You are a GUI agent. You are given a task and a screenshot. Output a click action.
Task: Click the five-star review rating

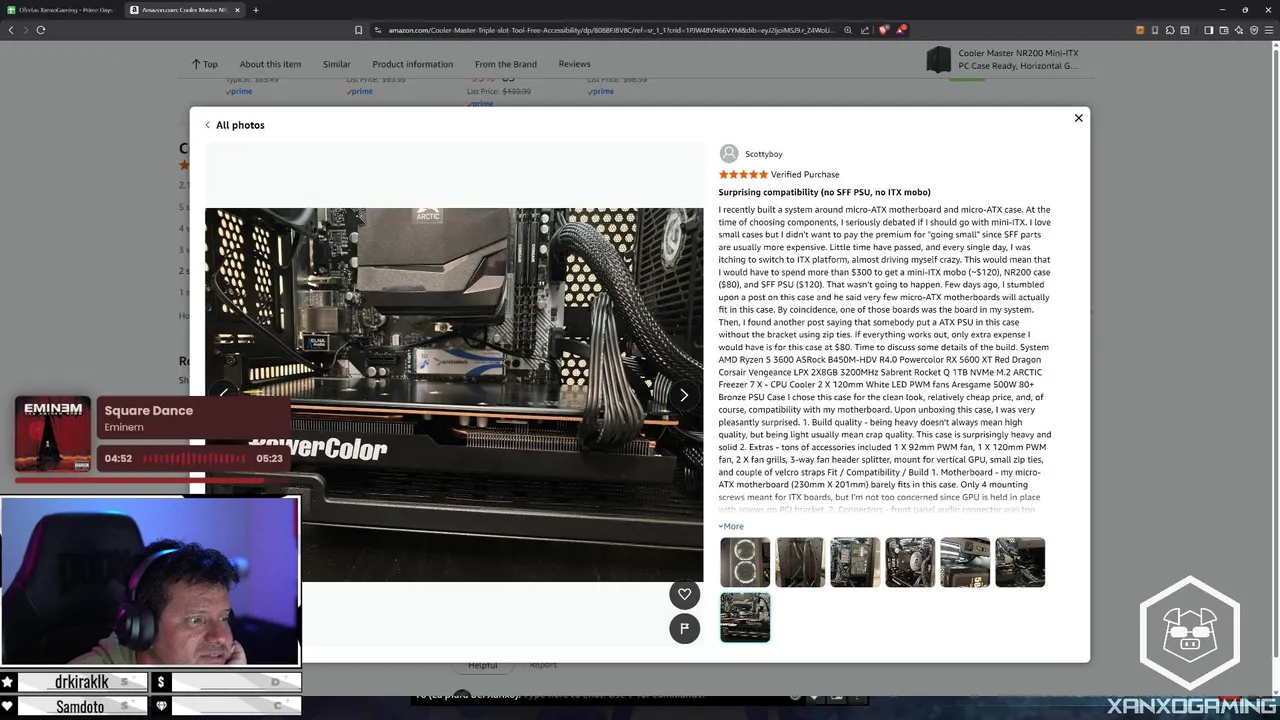coord(743,174)
